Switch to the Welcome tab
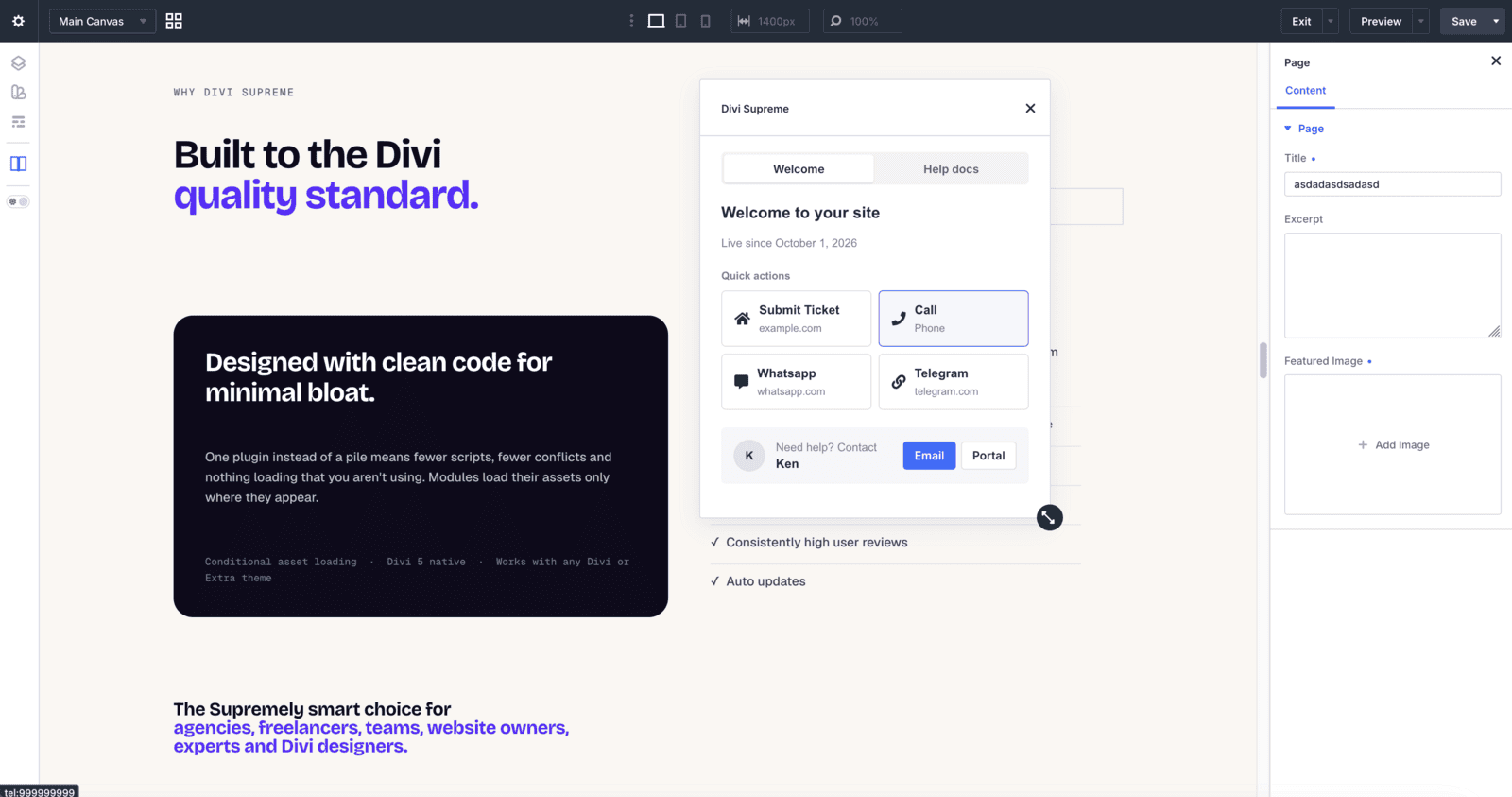The image size is (1512, 797). pyautogui.click(x=799, y=169)
